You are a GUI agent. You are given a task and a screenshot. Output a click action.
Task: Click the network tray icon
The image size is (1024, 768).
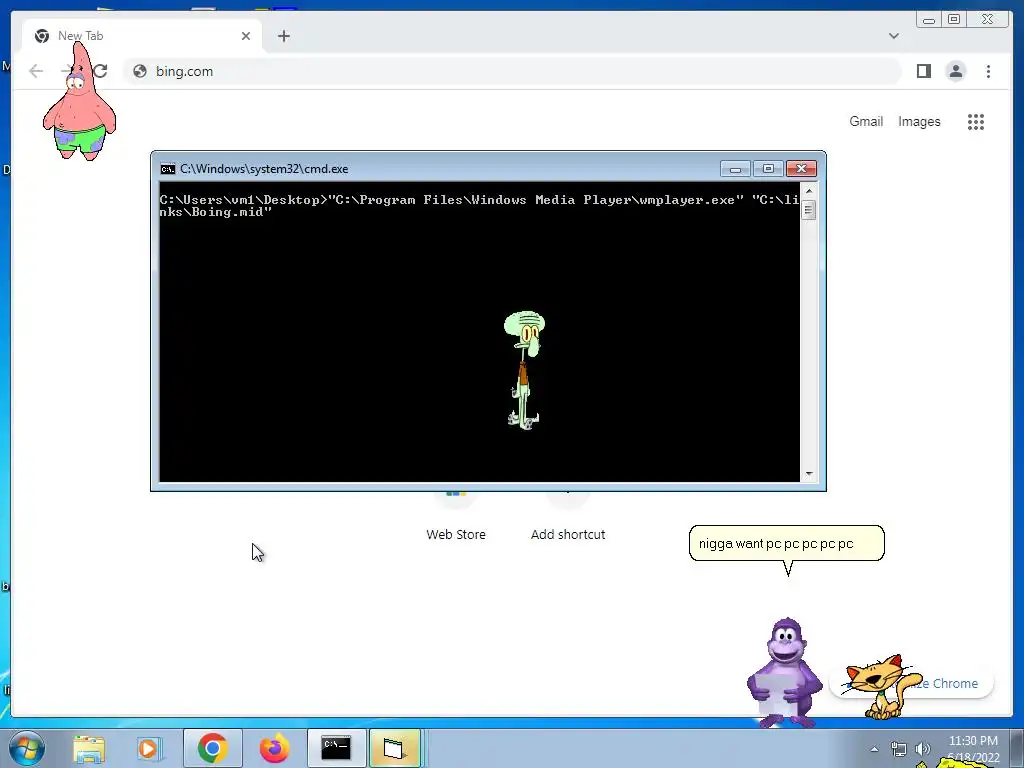tap(899, 749)
